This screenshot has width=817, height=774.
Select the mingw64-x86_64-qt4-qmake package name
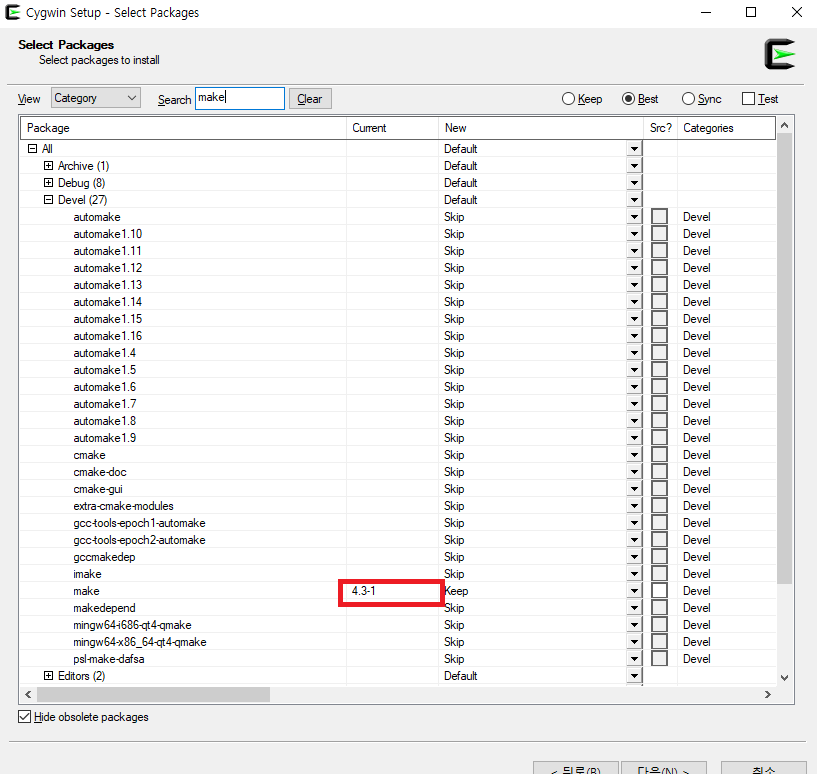tap(140, 642)
